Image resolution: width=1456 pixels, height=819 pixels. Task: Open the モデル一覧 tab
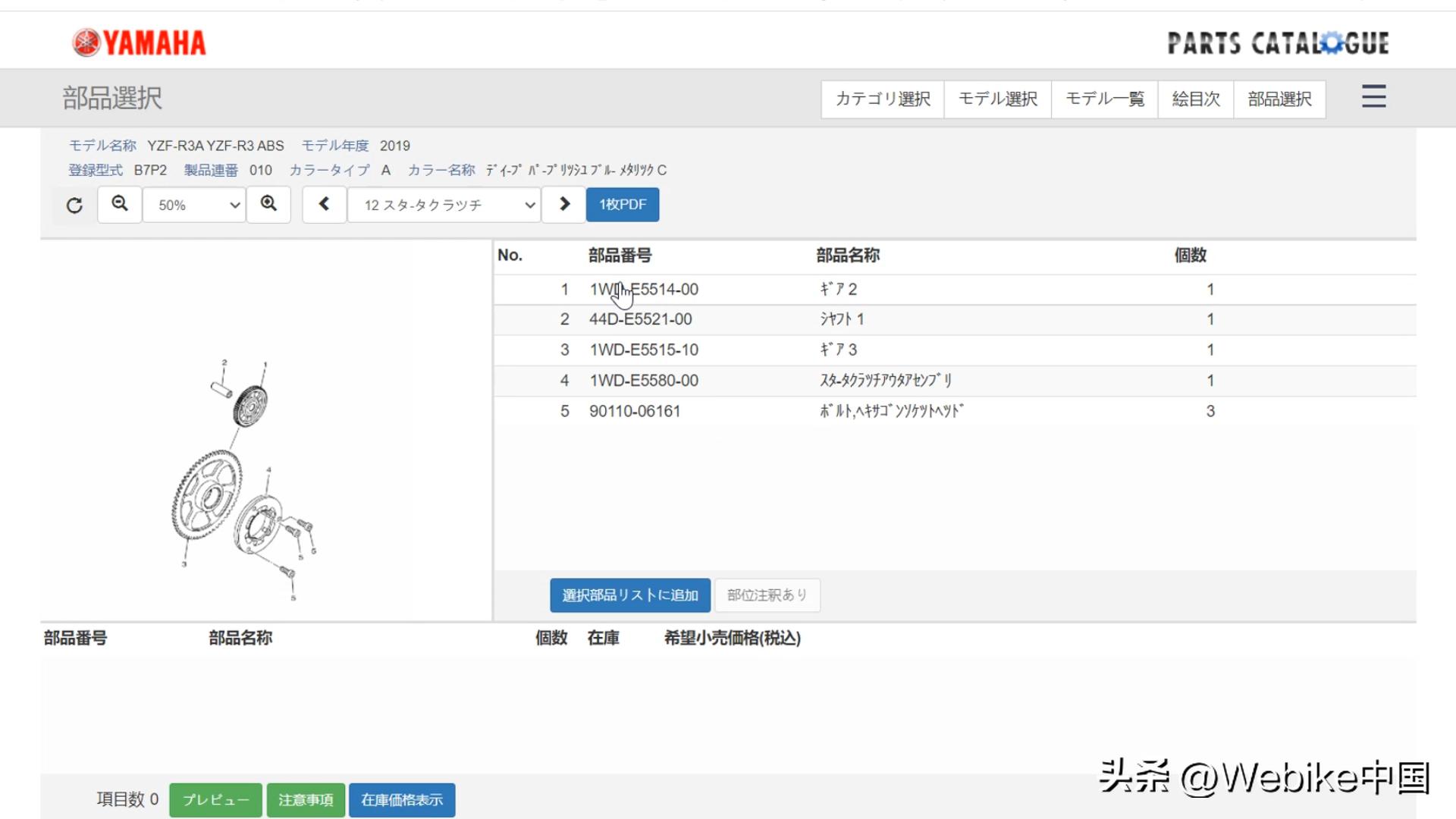pos(1104,99)
